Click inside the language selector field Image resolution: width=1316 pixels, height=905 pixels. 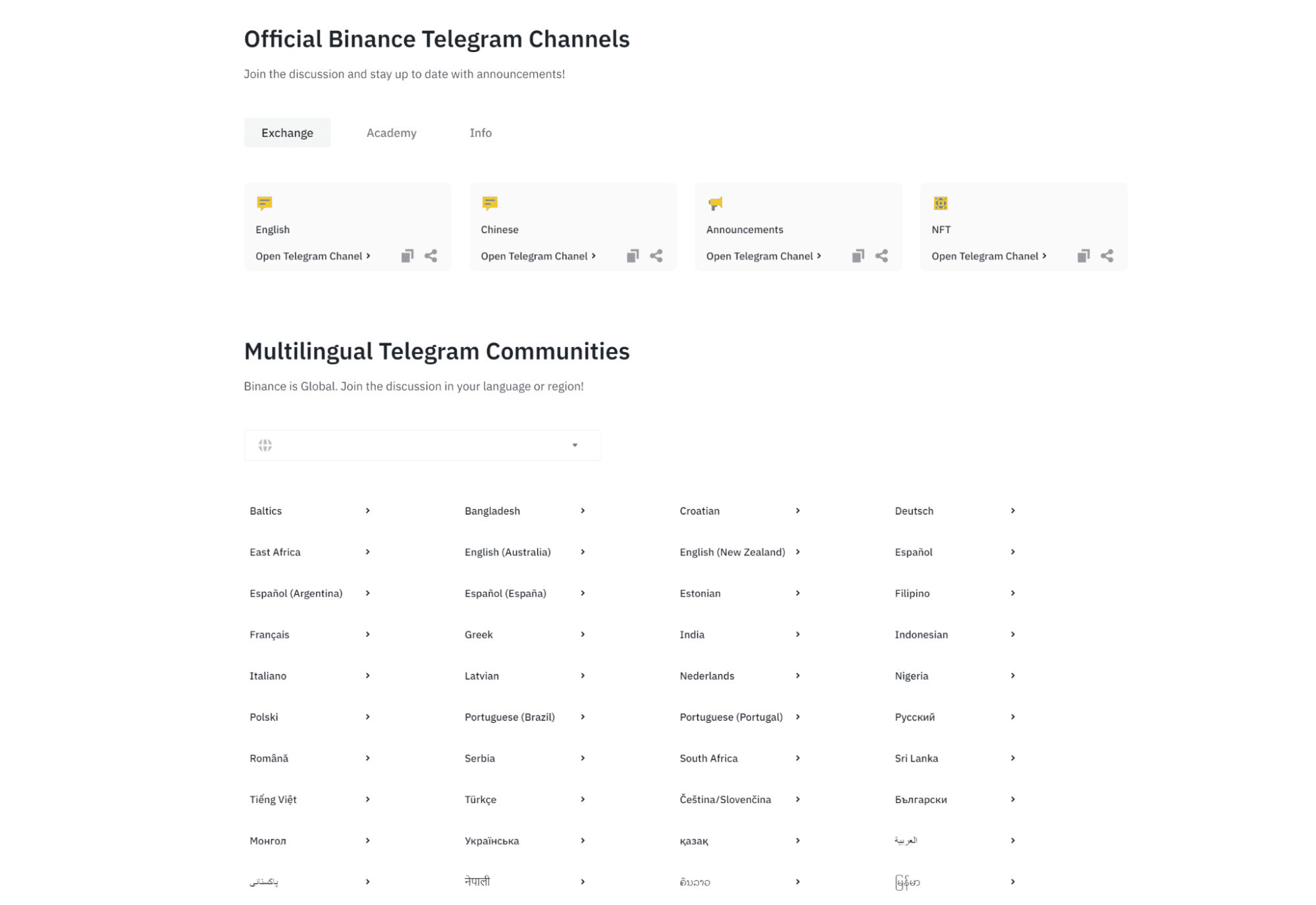click(422, 445)
